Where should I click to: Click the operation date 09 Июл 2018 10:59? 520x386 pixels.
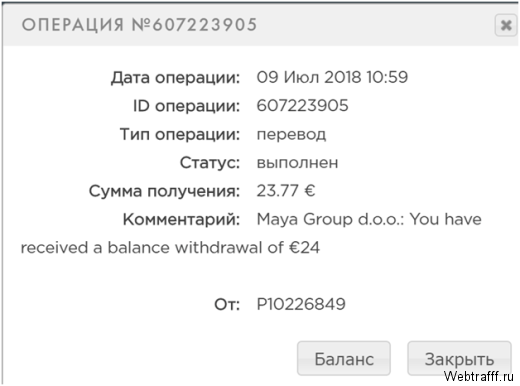332,77
